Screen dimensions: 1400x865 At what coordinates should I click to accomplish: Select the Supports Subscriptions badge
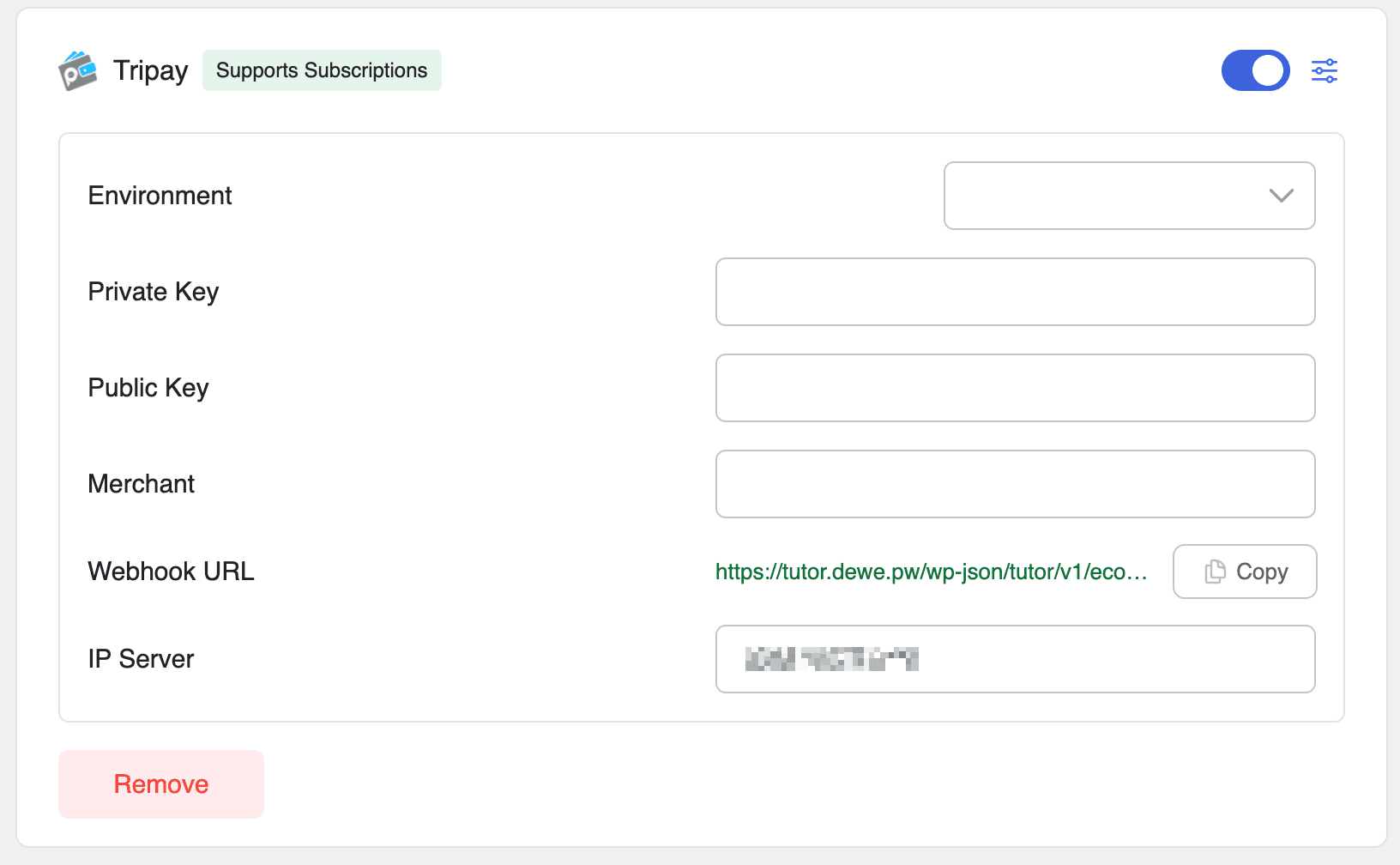click(x=322, y=70)
